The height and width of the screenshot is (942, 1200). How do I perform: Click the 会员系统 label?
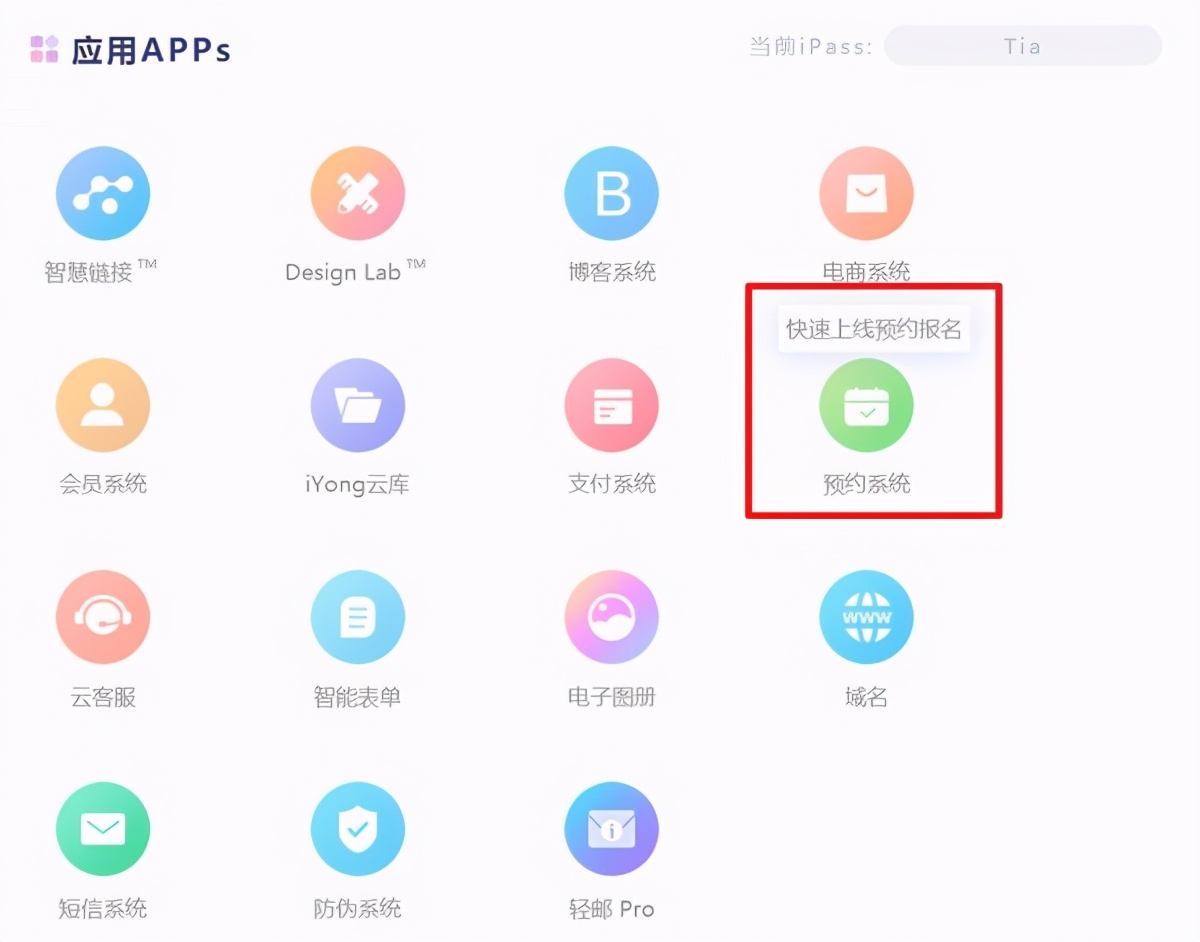pos(103,484)
